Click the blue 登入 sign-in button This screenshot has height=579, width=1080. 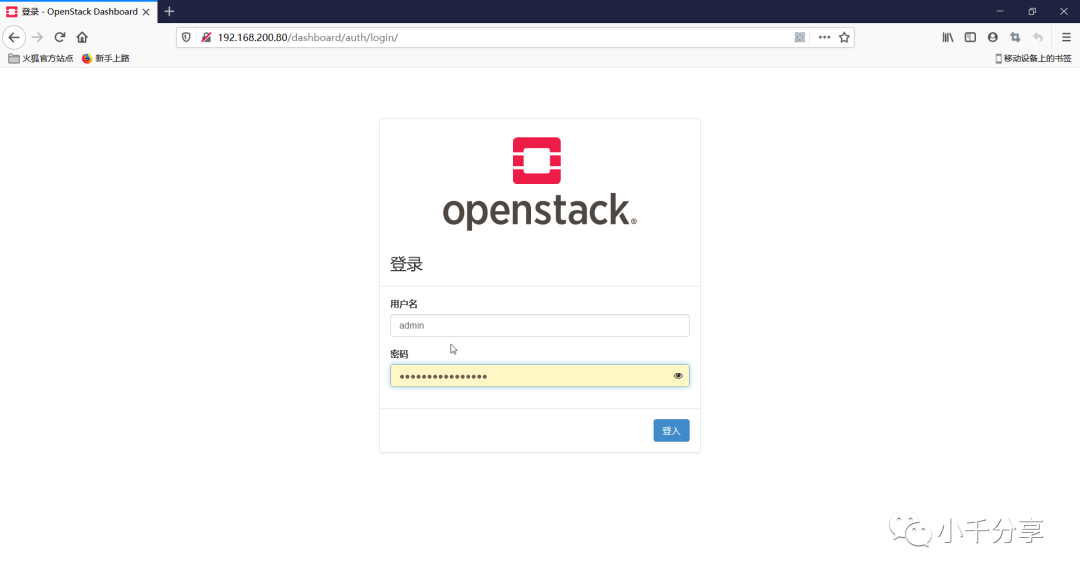tap(671, 431)
